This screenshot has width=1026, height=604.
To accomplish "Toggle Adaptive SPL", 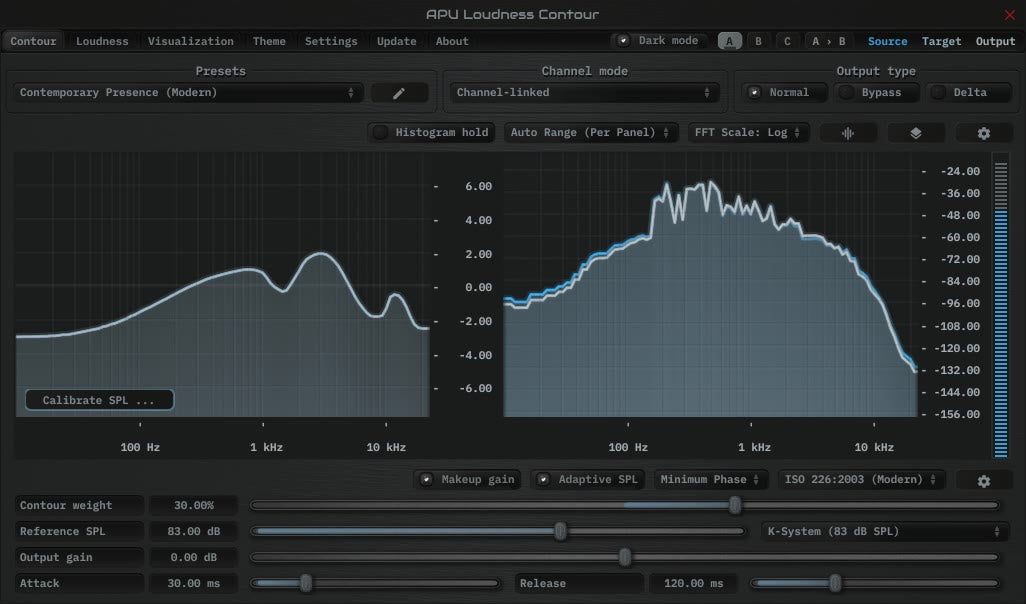I will pyautogui.click(x=588, y=480).
